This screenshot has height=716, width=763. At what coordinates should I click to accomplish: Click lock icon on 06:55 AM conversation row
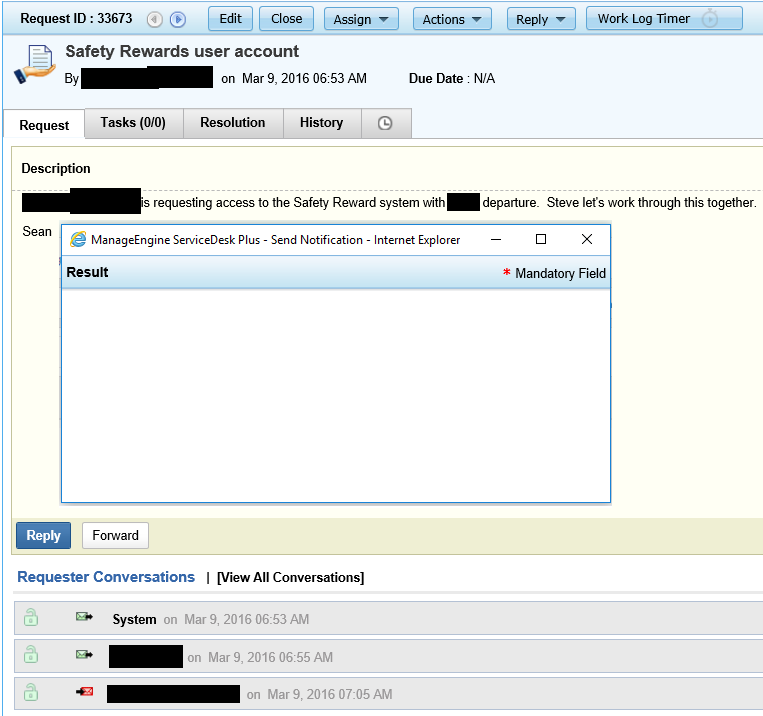click(x=31, y=655)
